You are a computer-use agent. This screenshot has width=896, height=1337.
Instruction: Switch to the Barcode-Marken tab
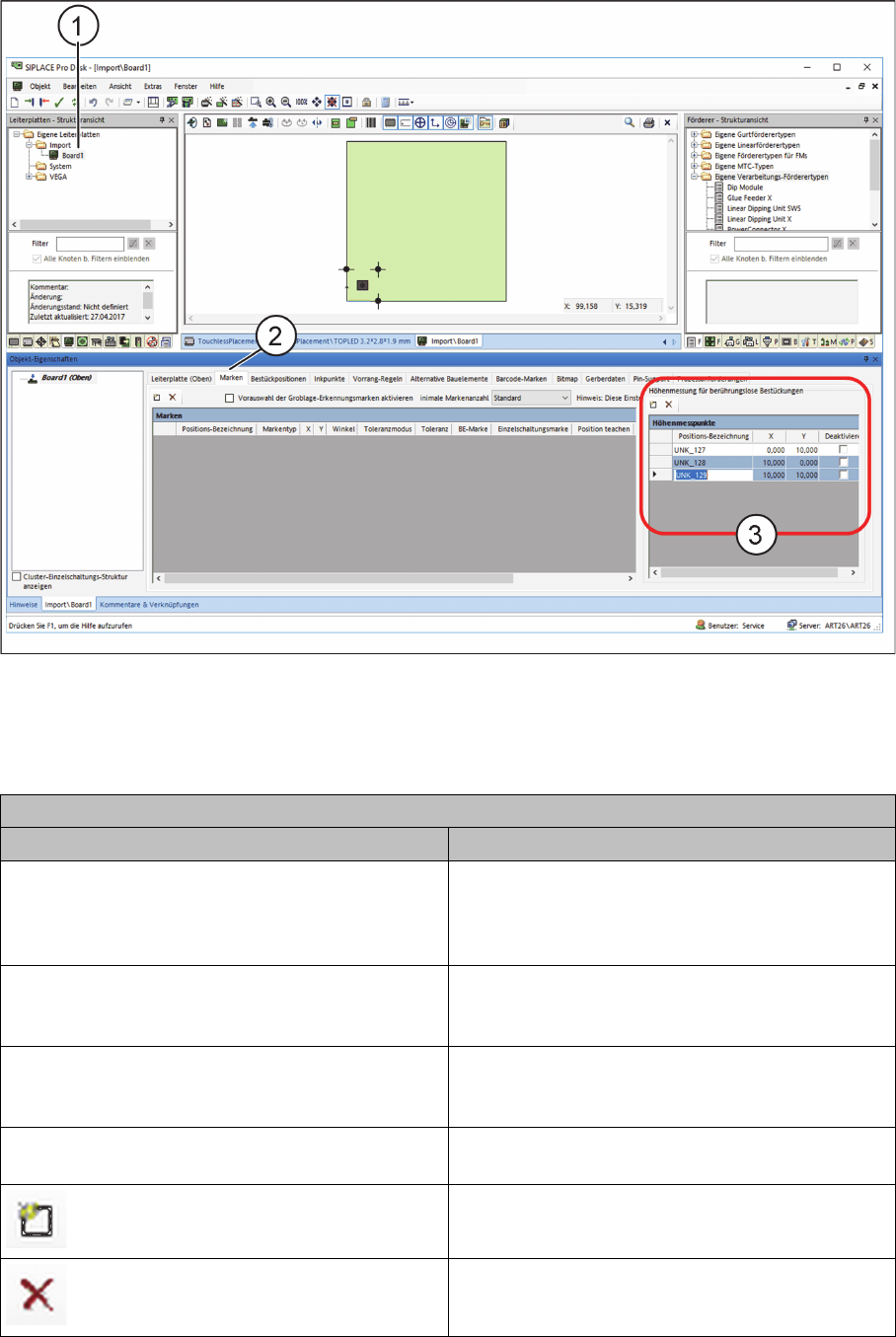(521, 379)
